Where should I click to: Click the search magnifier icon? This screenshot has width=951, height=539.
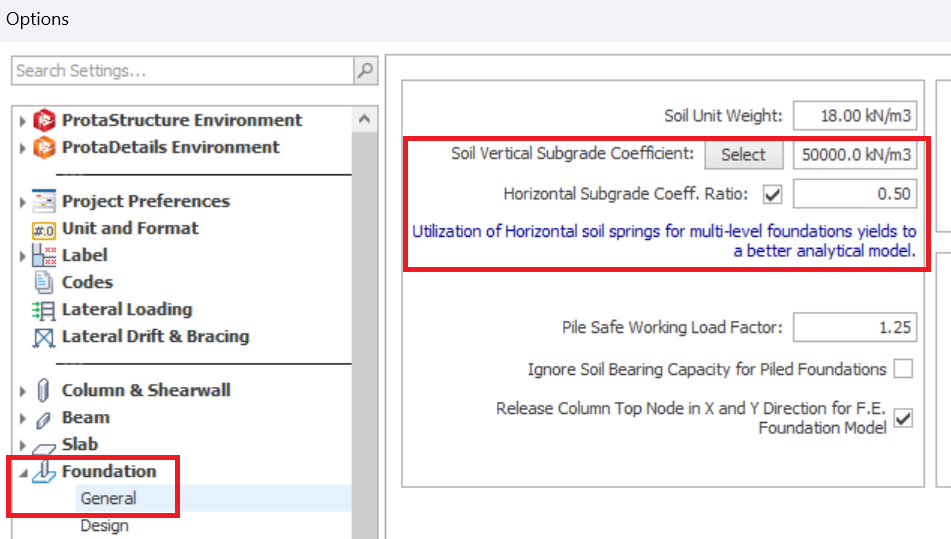366,71
